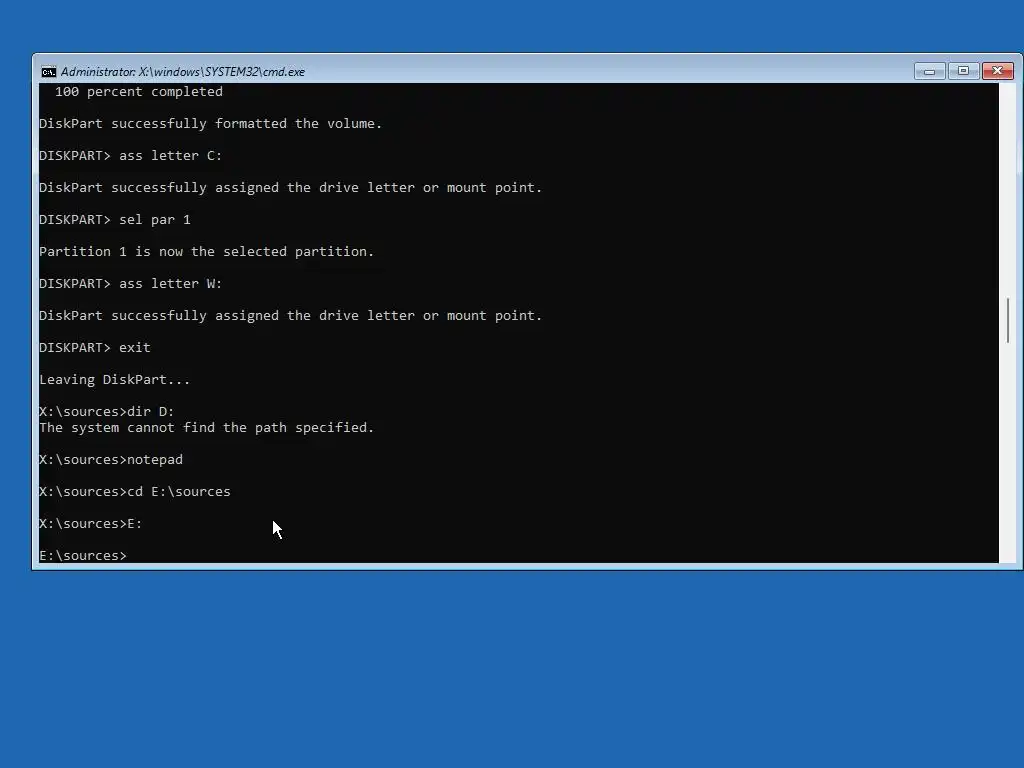Click the "X:\sources>notepad" line
The height and width of the screenshot is (768, 1024).
111,460
